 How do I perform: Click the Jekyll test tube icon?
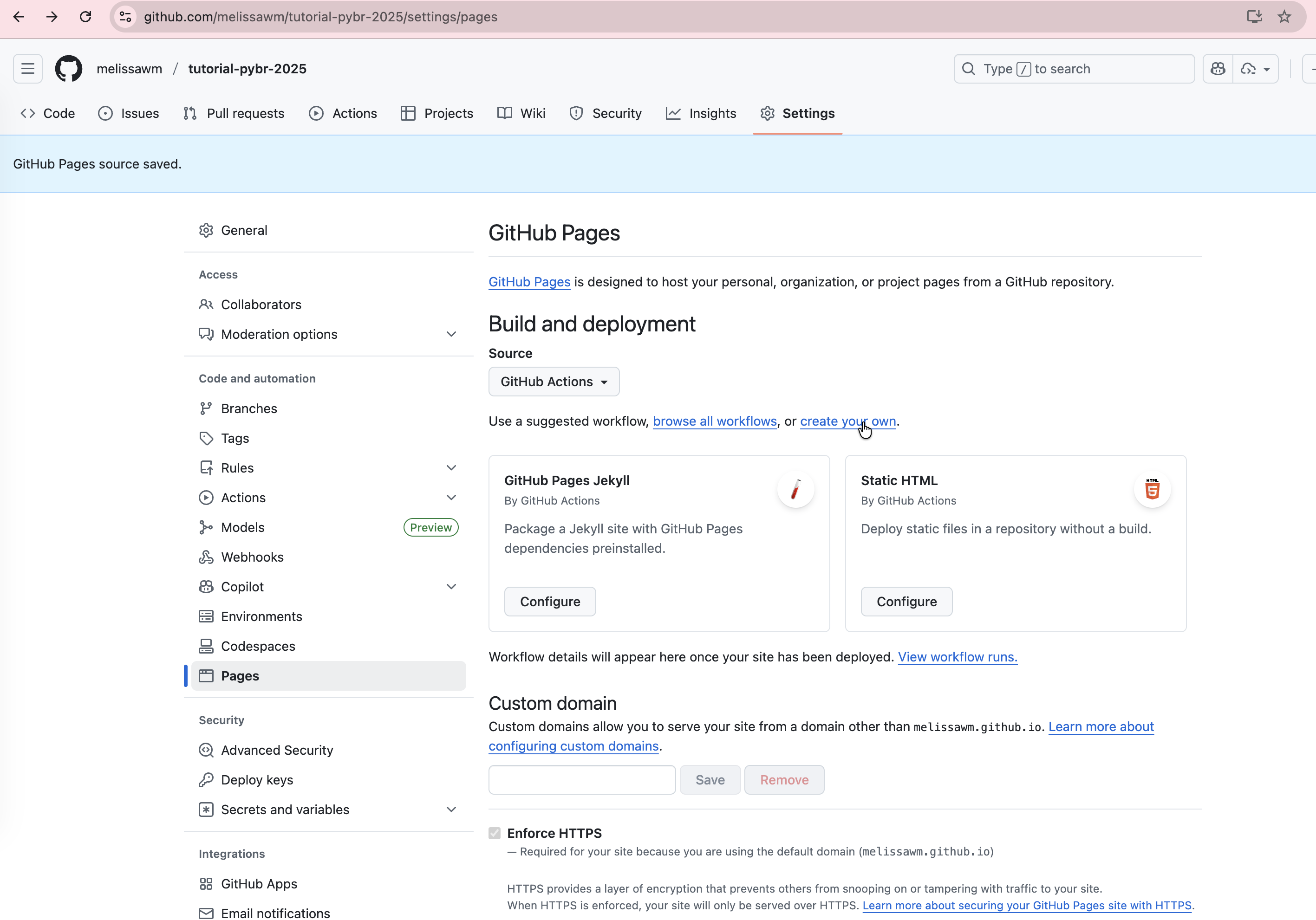(x=795, y=490)
